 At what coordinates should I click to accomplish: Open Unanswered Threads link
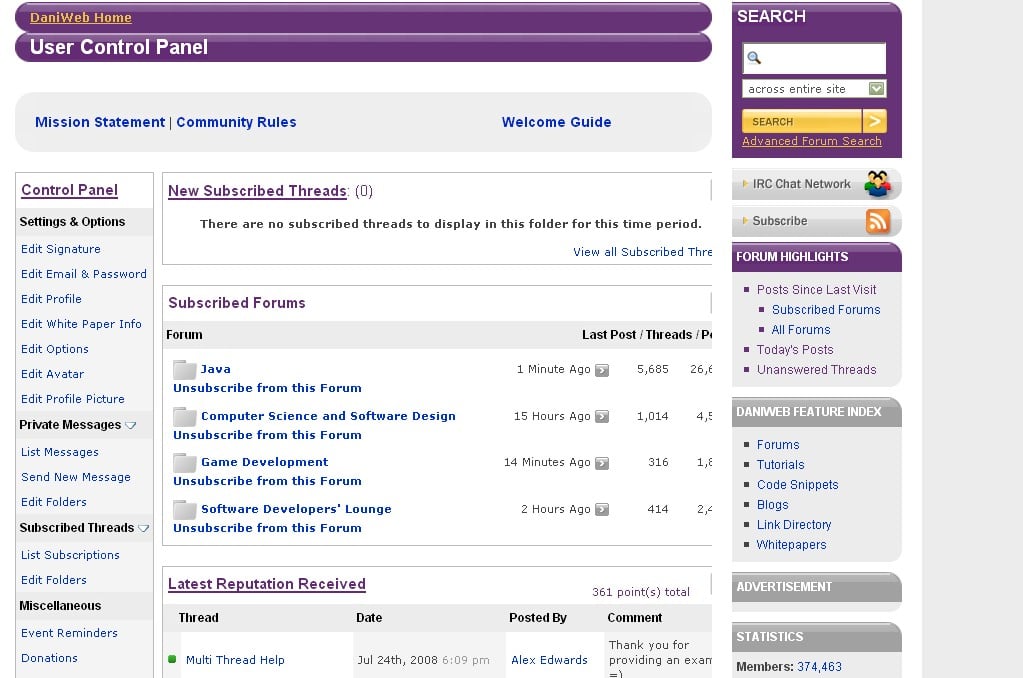(x=816, y=370)
